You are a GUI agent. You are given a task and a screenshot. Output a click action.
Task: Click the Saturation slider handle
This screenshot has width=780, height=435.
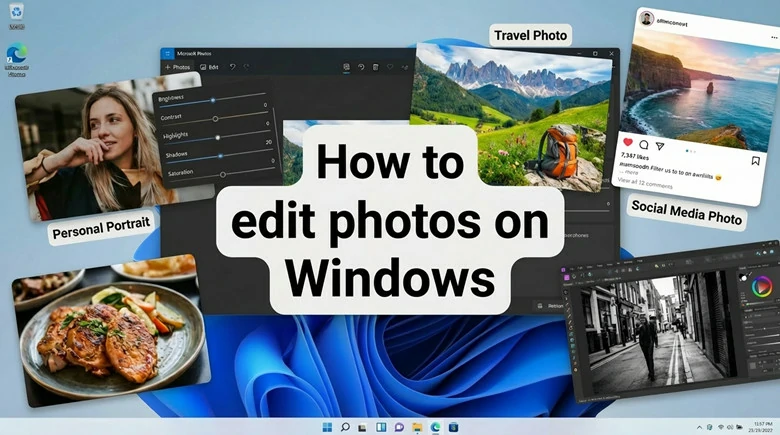pos(223,174)
